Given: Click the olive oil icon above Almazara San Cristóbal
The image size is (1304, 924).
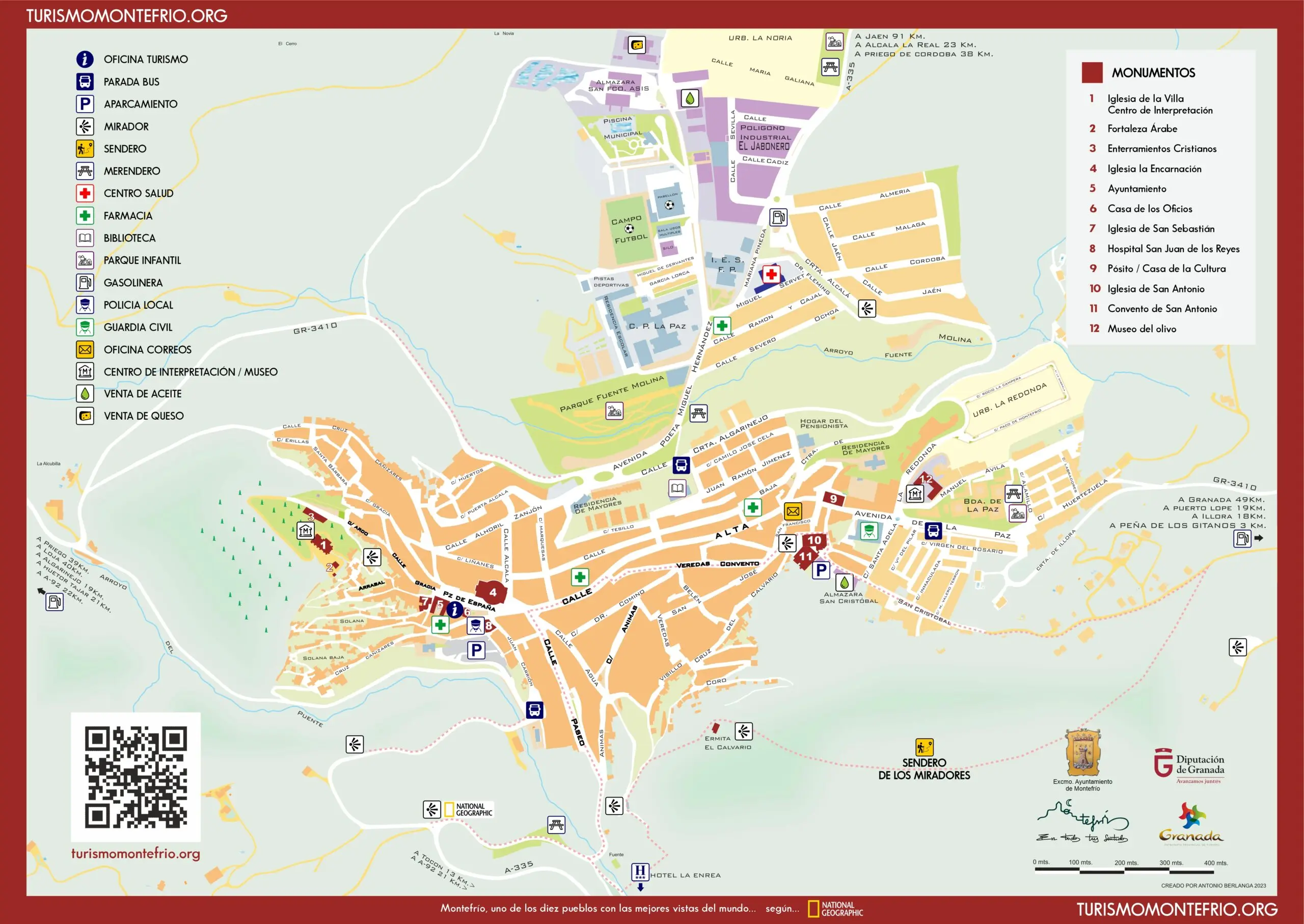Looking at the screenshot, I should tap(845, 582).
